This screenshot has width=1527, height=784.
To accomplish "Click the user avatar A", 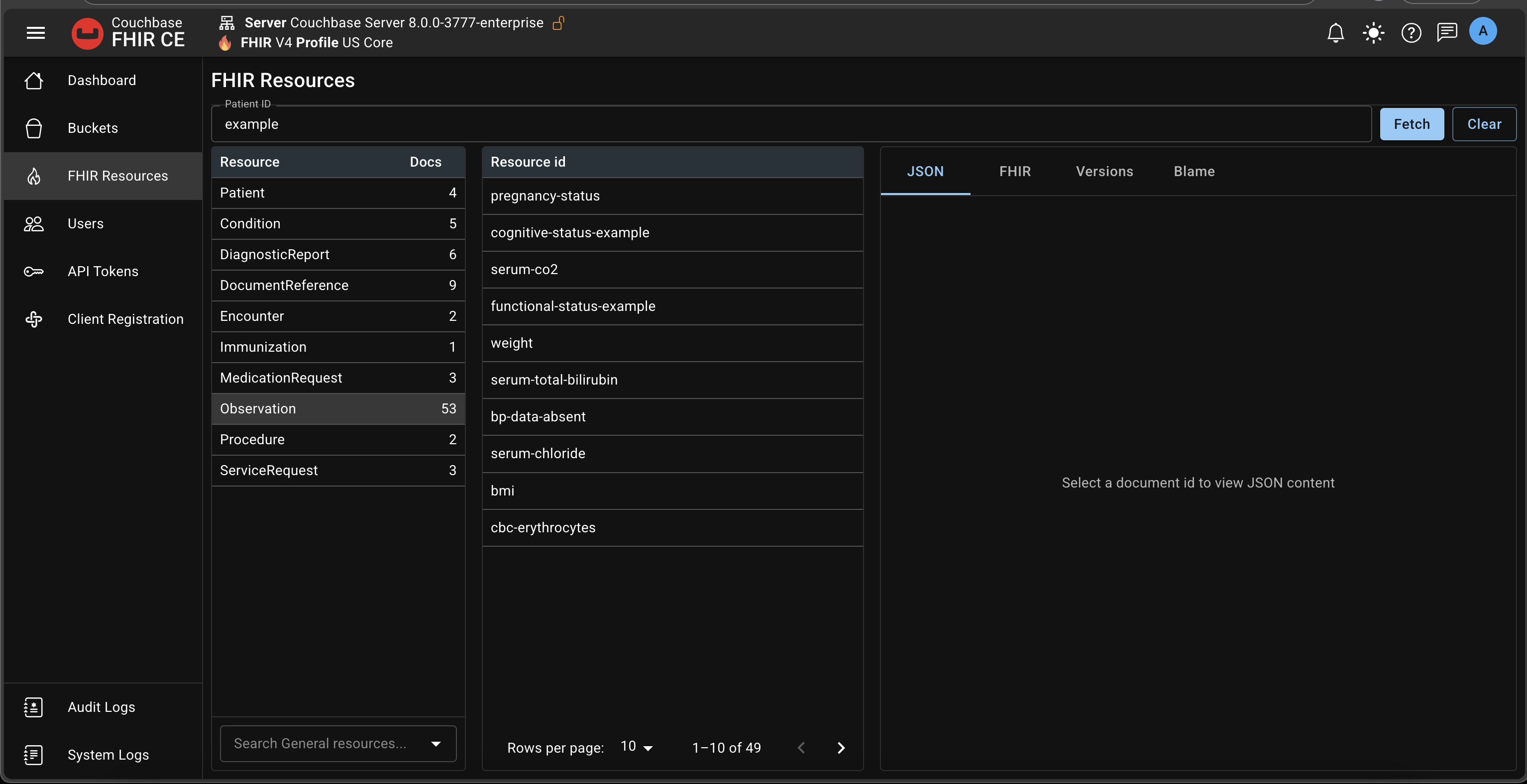I will point(1483,31).
